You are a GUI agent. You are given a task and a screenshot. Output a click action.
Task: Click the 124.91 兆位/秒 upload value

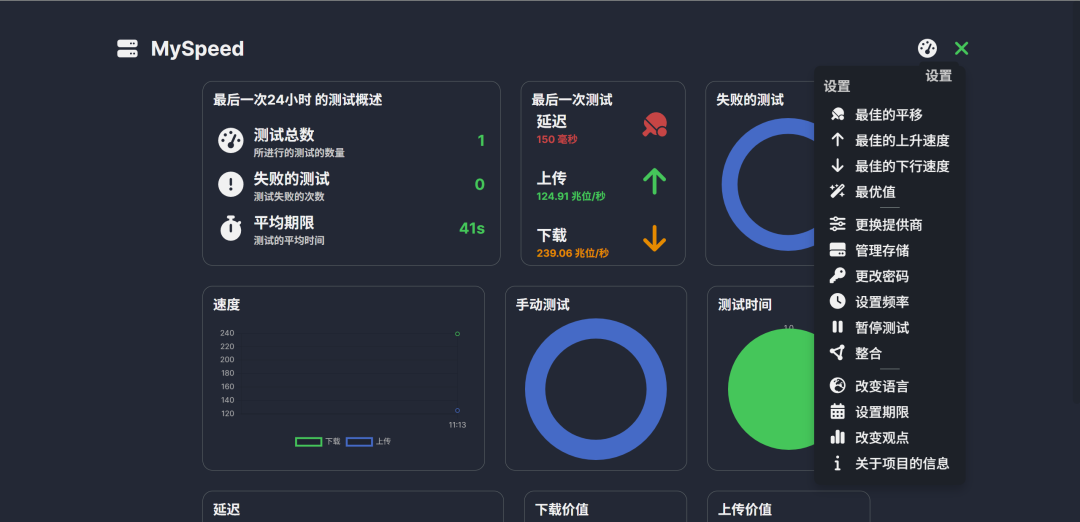[x=571, y=196]
